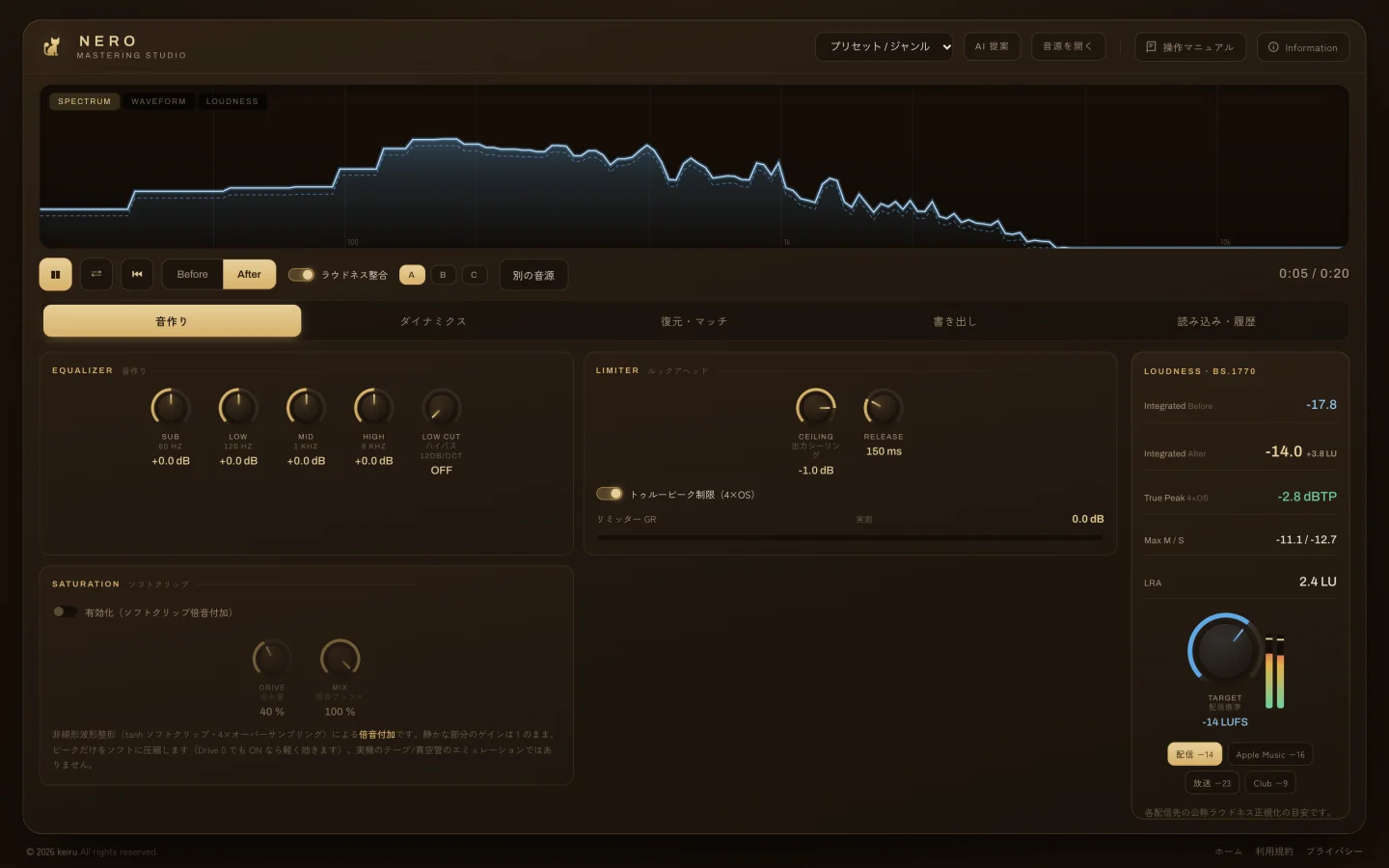Screen dimensions: 1389x868
Task: Pause playback with the pause button
Action: pyautogui.click(x=56, y=275)
